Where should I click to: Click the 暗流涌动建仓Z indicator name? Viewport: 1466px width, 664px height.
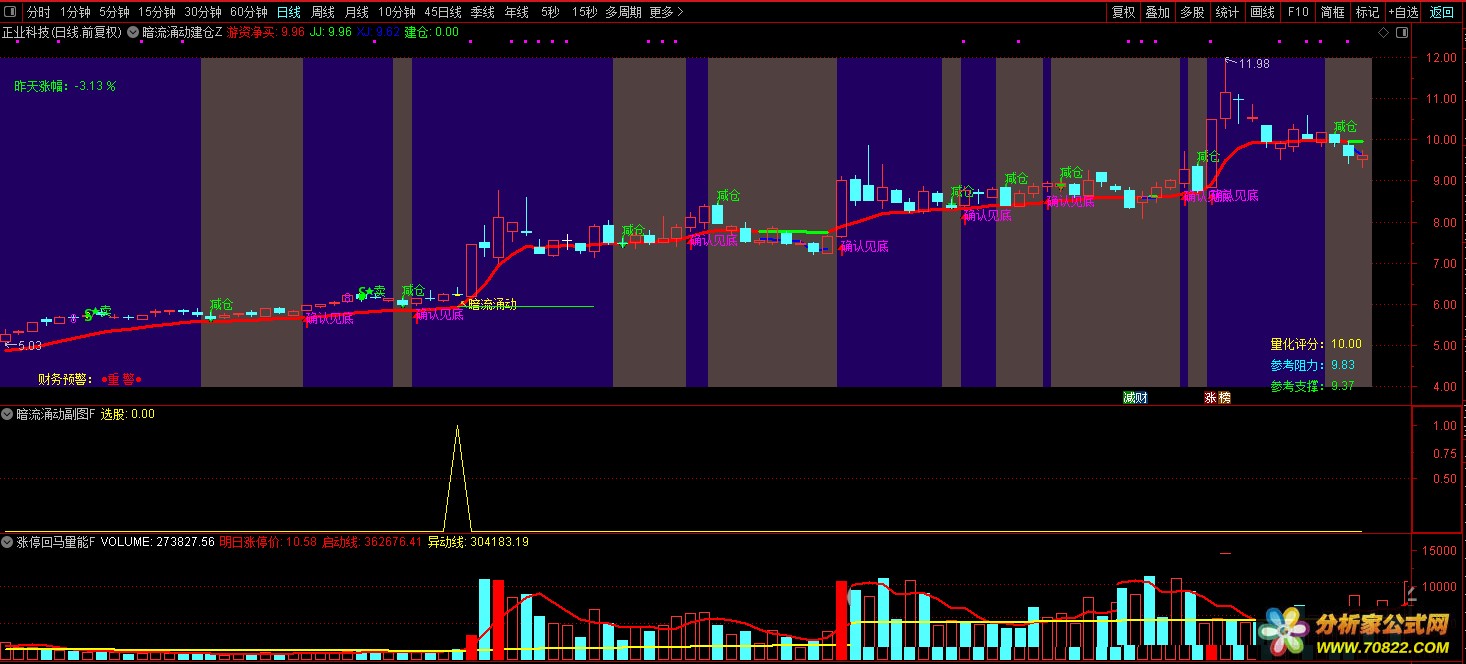[x=183, y=32]
